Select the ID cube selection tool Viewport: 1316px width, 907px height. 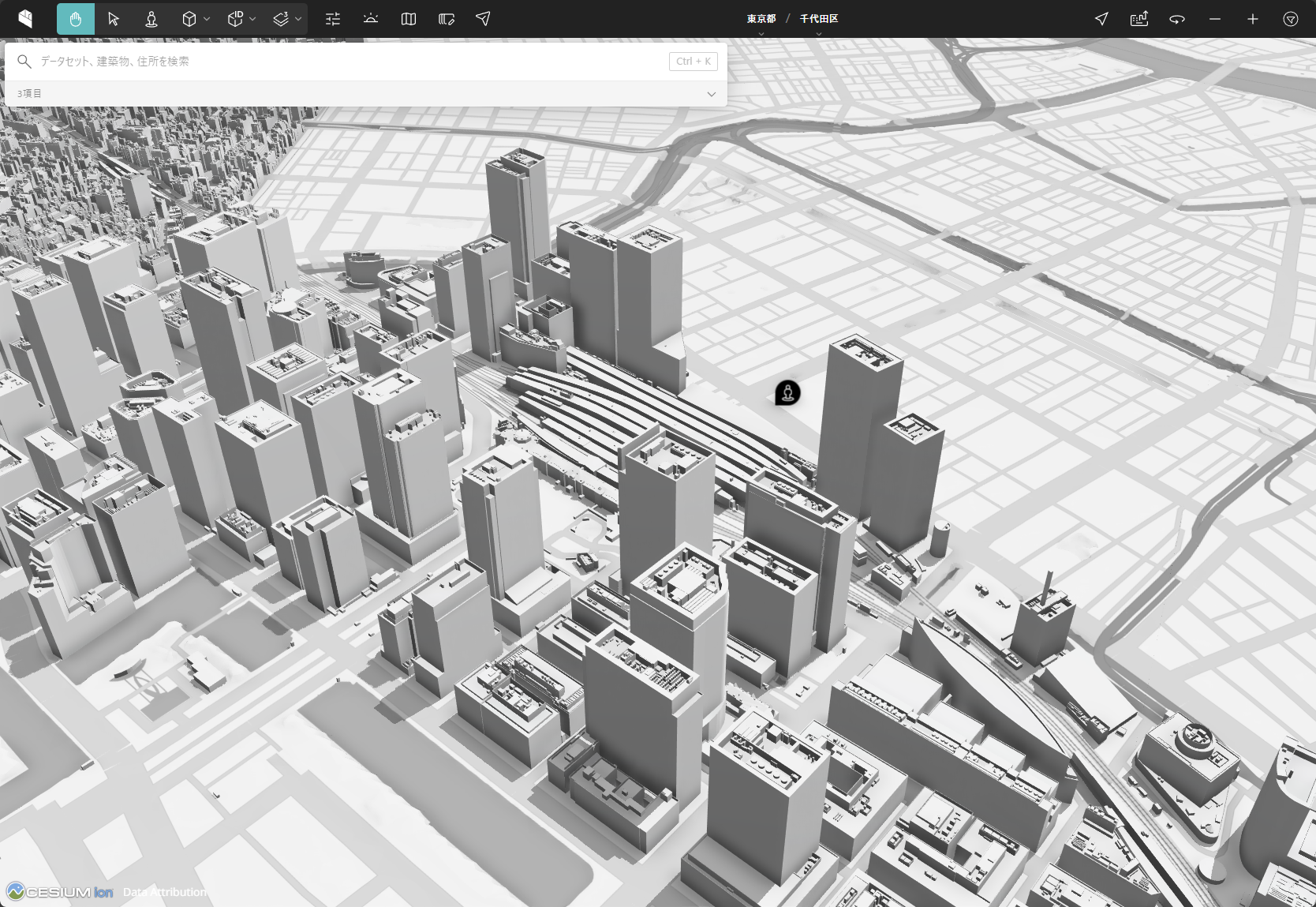(x=235, y=19)
